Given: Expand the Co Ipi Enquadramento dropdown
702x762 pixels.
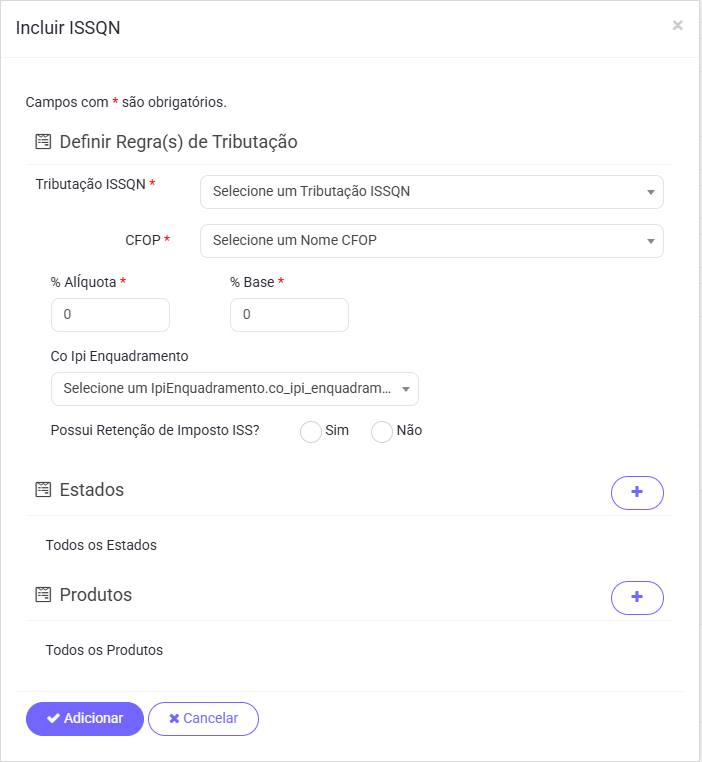Looking at the screenshot, I should (234, 389).
